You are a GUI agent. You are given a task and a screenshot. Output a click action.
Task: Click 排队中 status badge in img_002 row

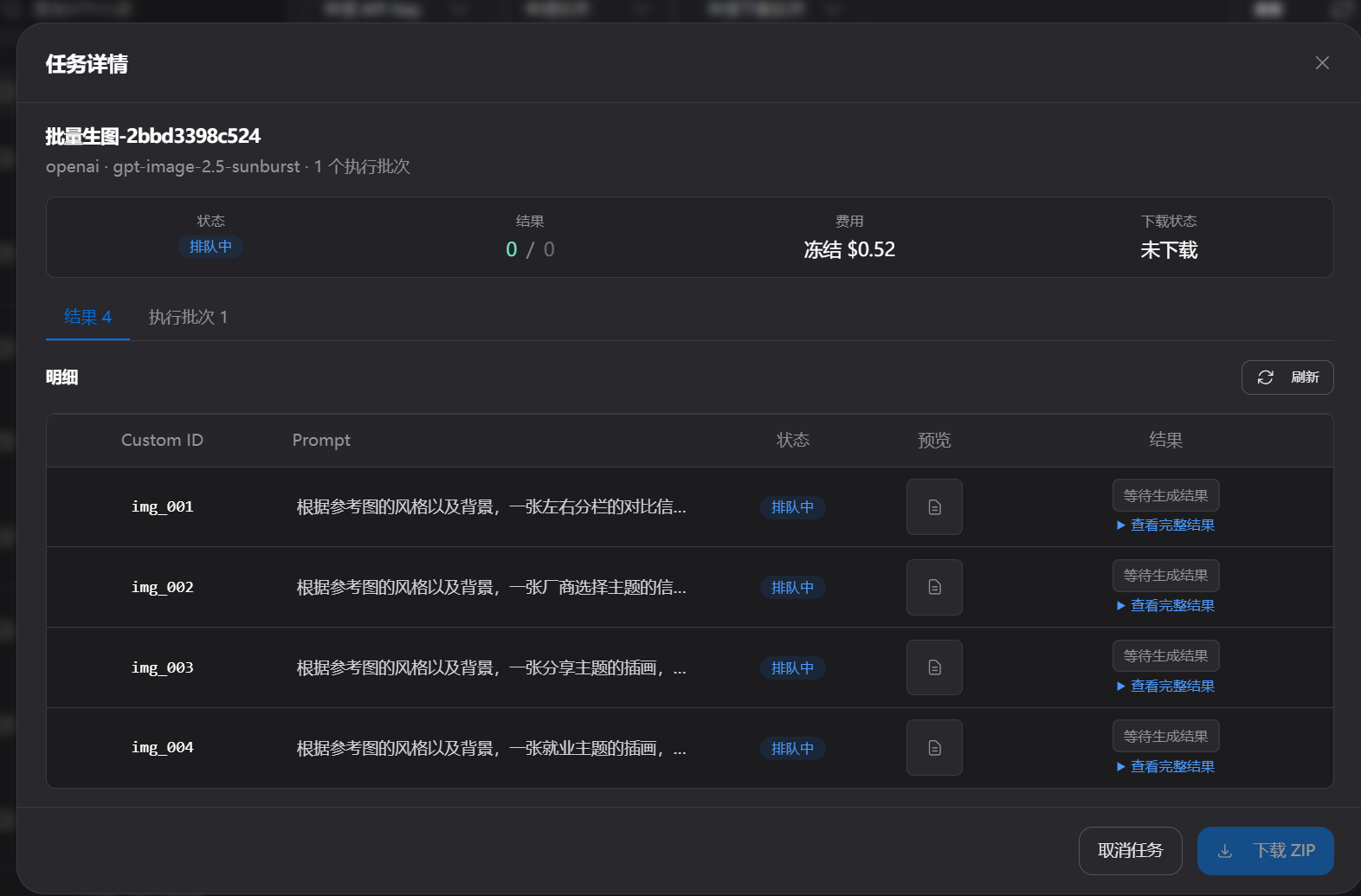(793, 588)
